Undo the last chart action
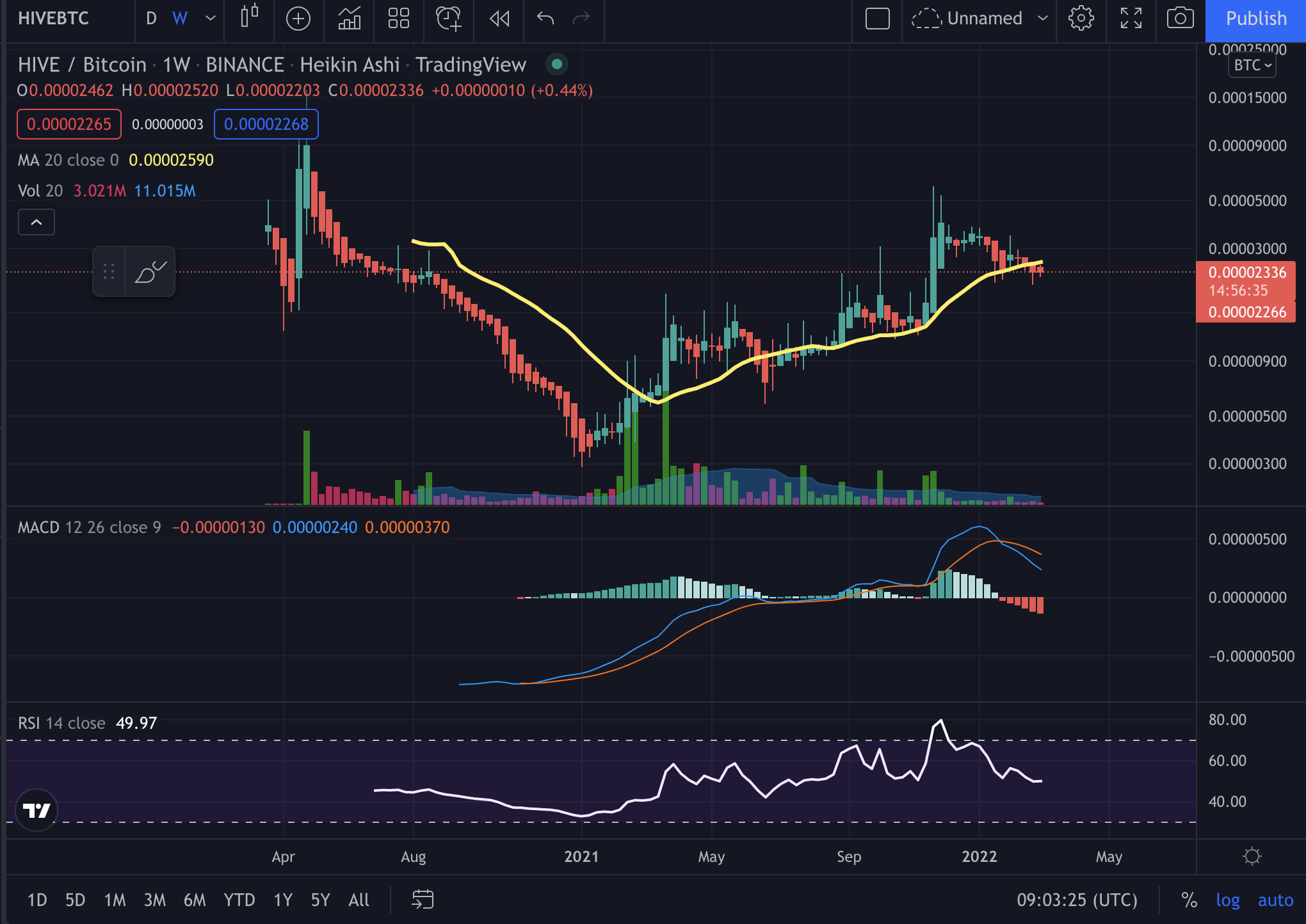This screenshot has width=1306, height=924. coord(545,19)
